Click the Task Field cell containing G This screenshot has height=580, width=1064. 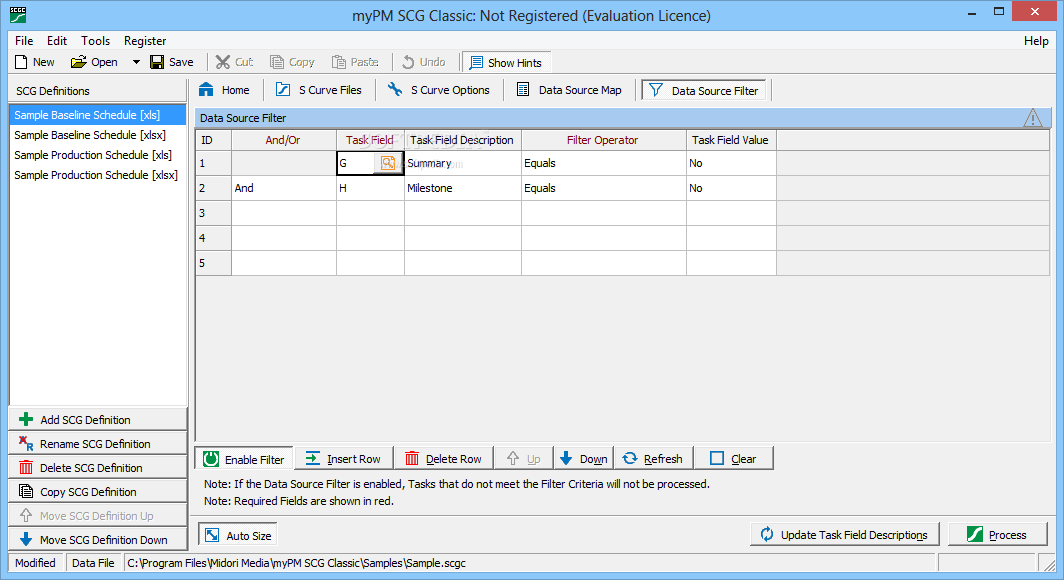356,163
